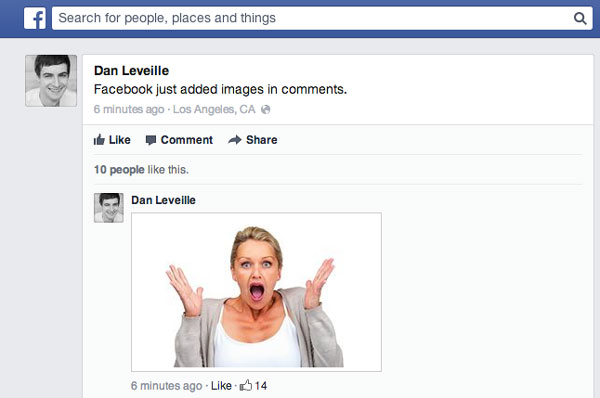Open Dan Leveille's large profile picture

[x=51, y=81]
